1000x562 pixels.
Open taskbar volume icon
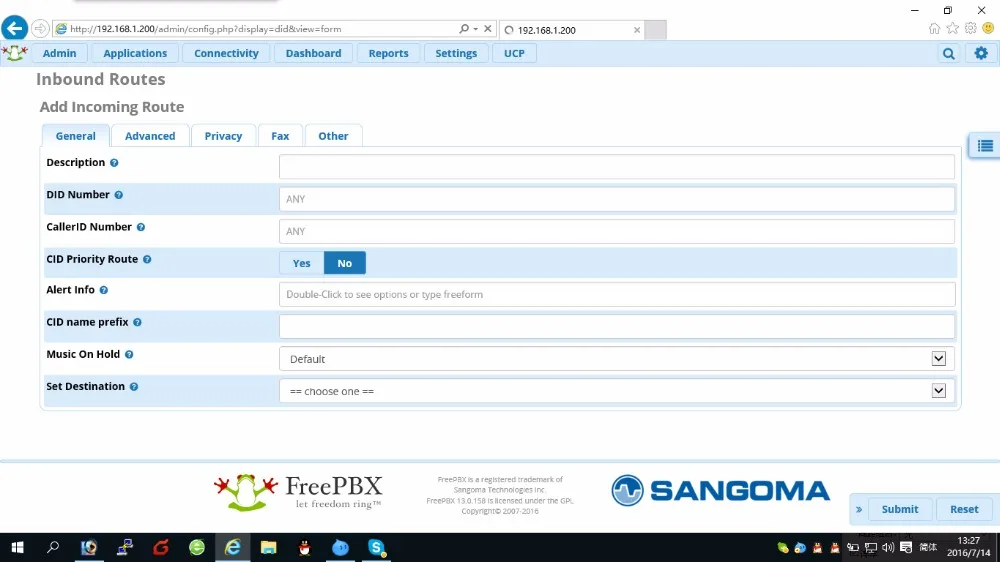point(888,547)
